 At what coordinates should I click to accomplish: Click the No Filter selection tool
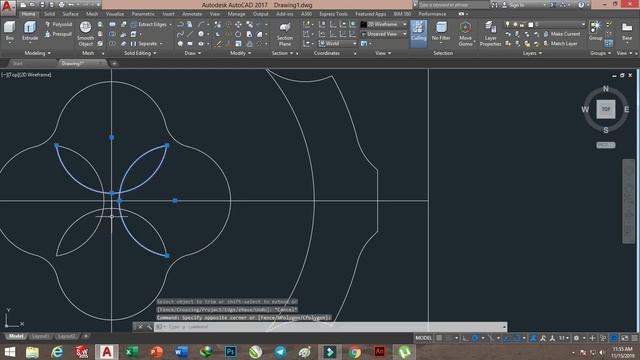[441, 32]
